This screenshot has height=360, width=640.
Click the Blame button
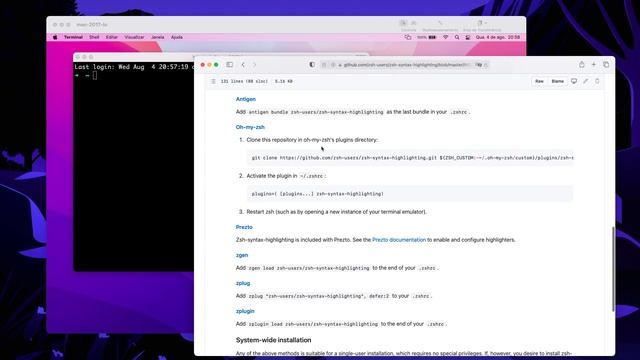(558, 81)
